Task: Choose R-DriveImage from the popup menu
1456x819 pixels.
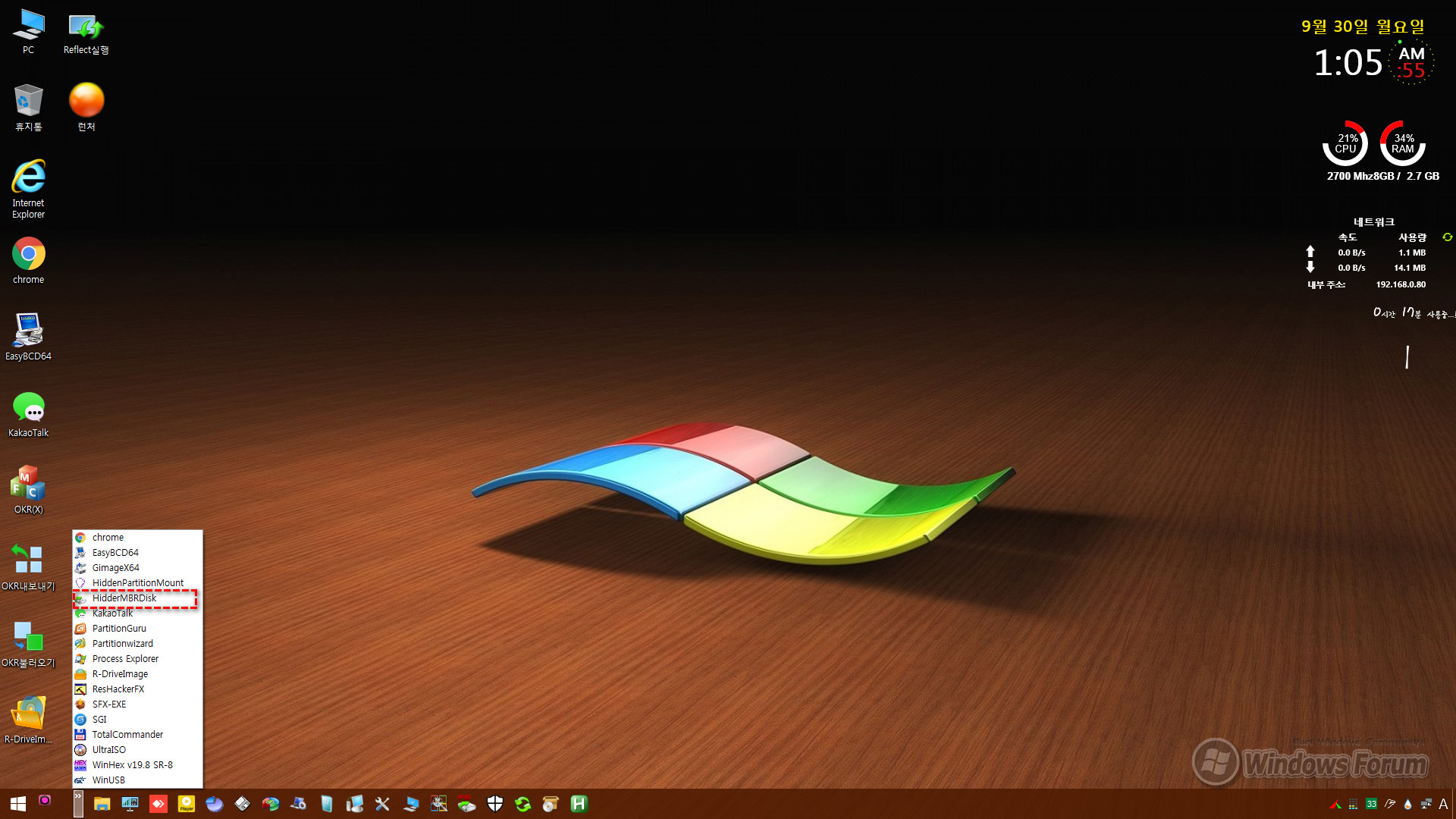Action: point(137,674)
